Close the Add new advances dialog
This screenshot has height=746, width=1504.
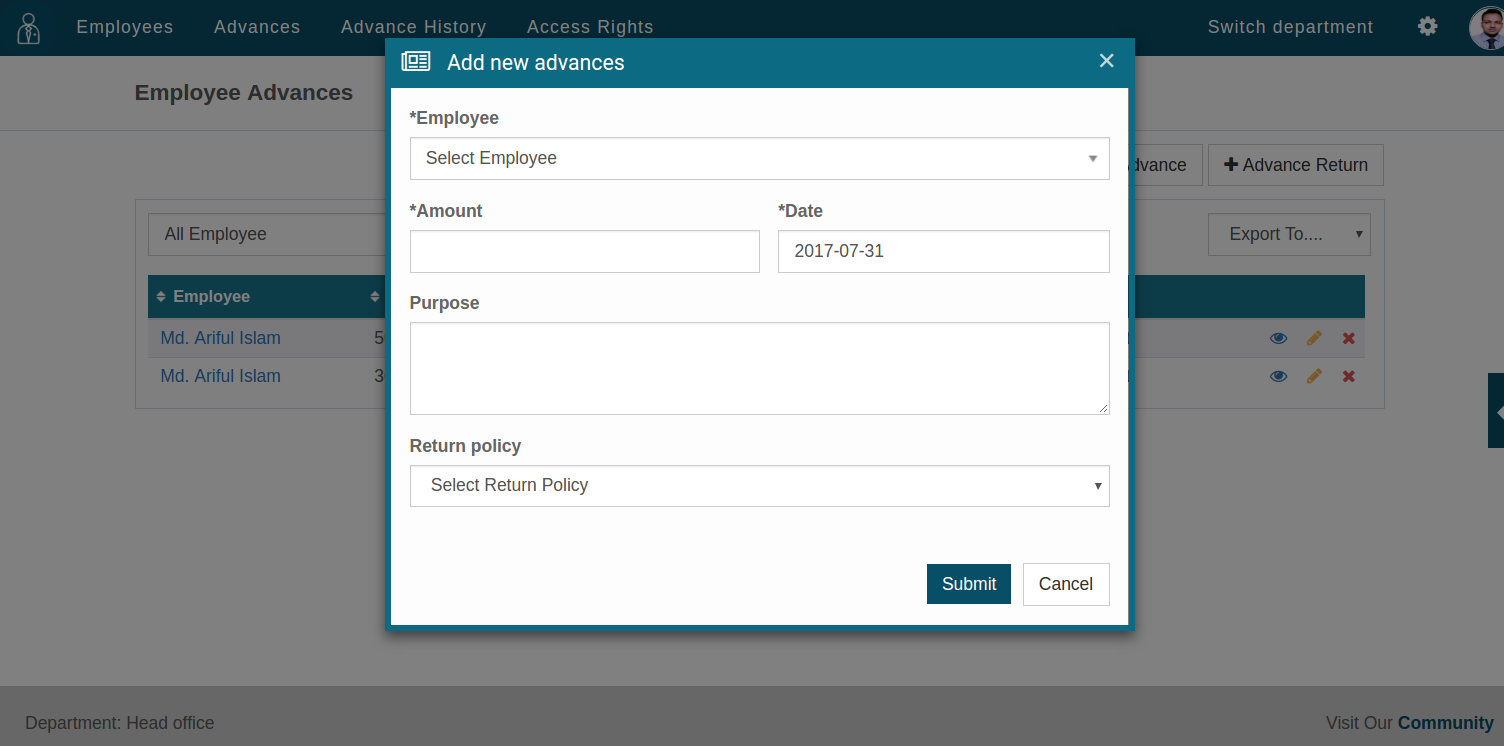1106,61
